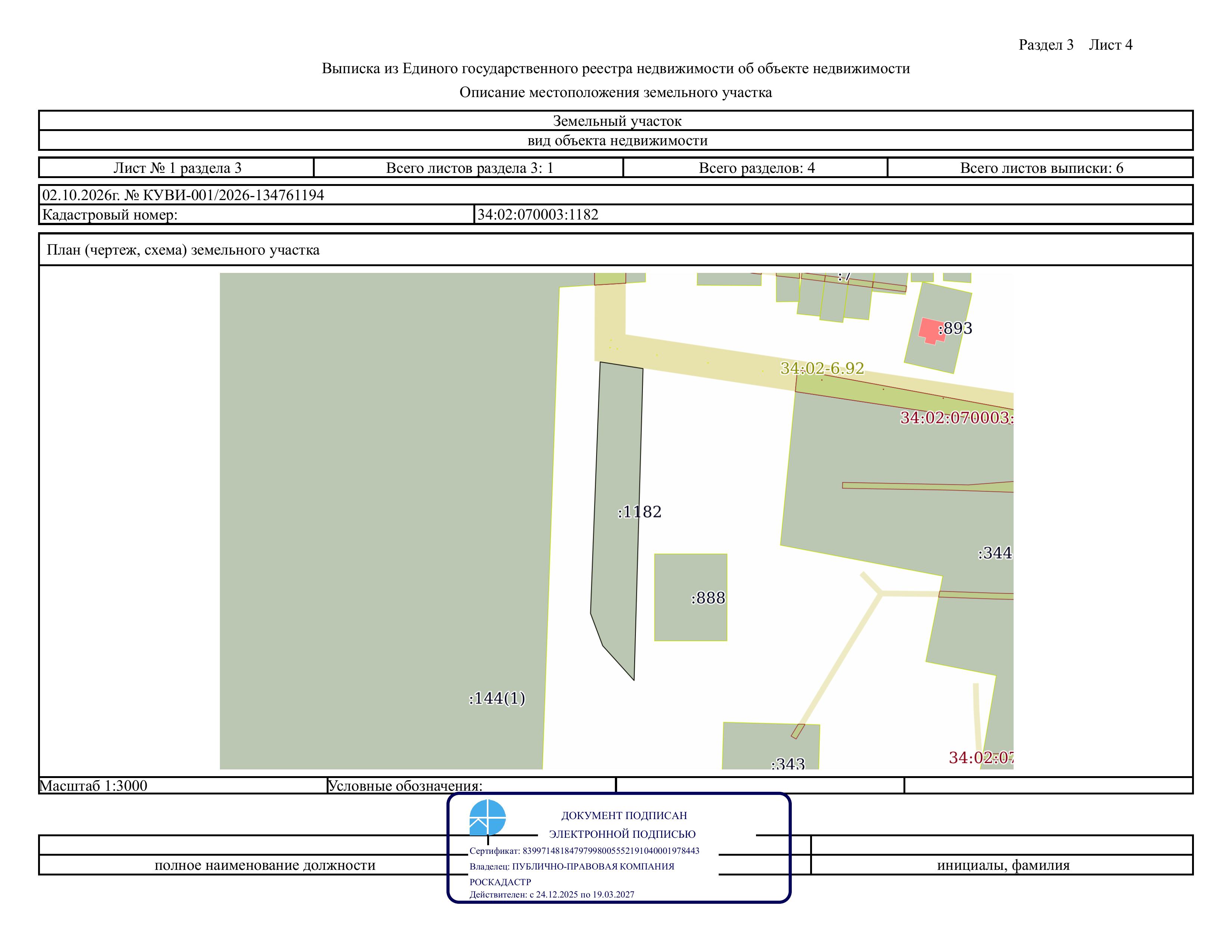Click the stamp validity dates line
This screenshot has width=1232, height=952.
coord(552,895)
